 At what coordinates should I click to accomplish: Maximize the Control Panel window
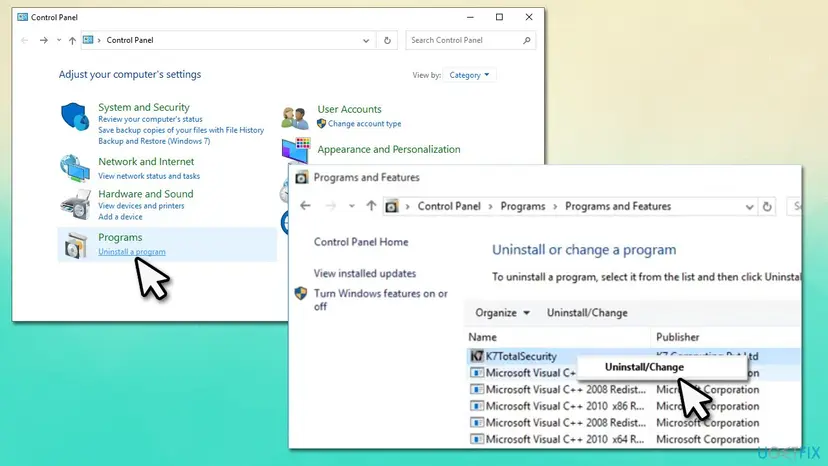pos(499,17)
